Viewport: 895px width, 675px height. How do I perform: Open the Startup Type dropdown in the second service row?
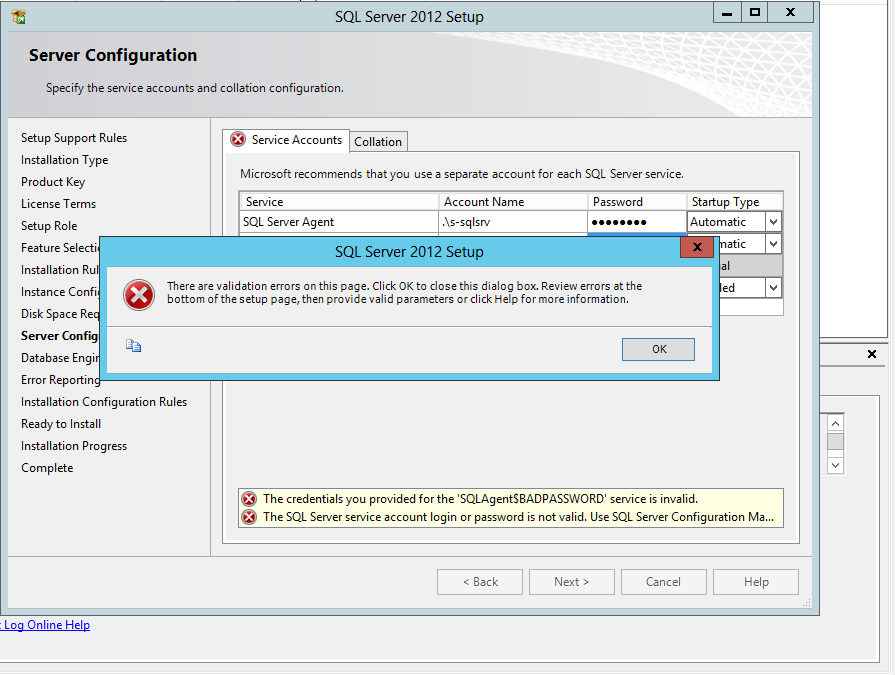click(773, 244)
